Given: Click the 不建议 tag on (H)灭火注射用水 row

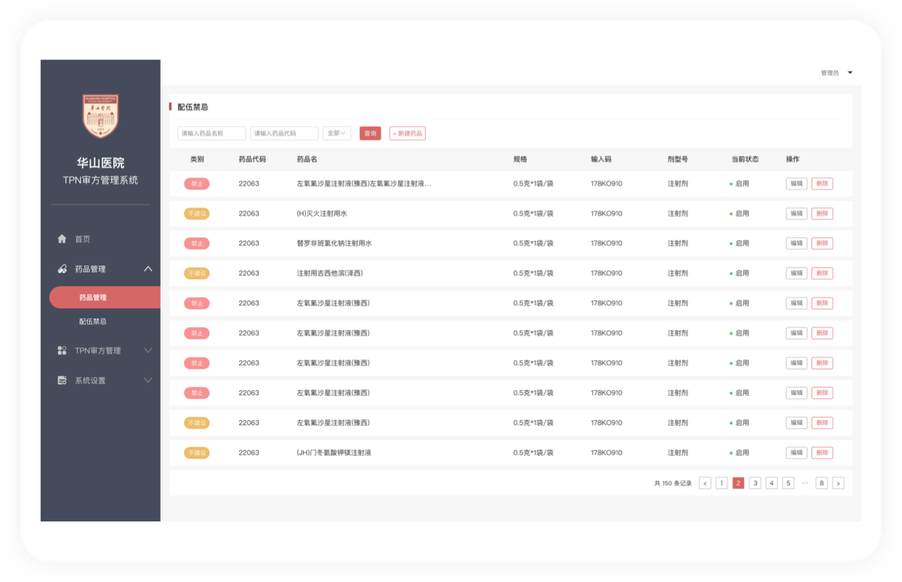Looking at the screenshot, I should coord(197,213).
